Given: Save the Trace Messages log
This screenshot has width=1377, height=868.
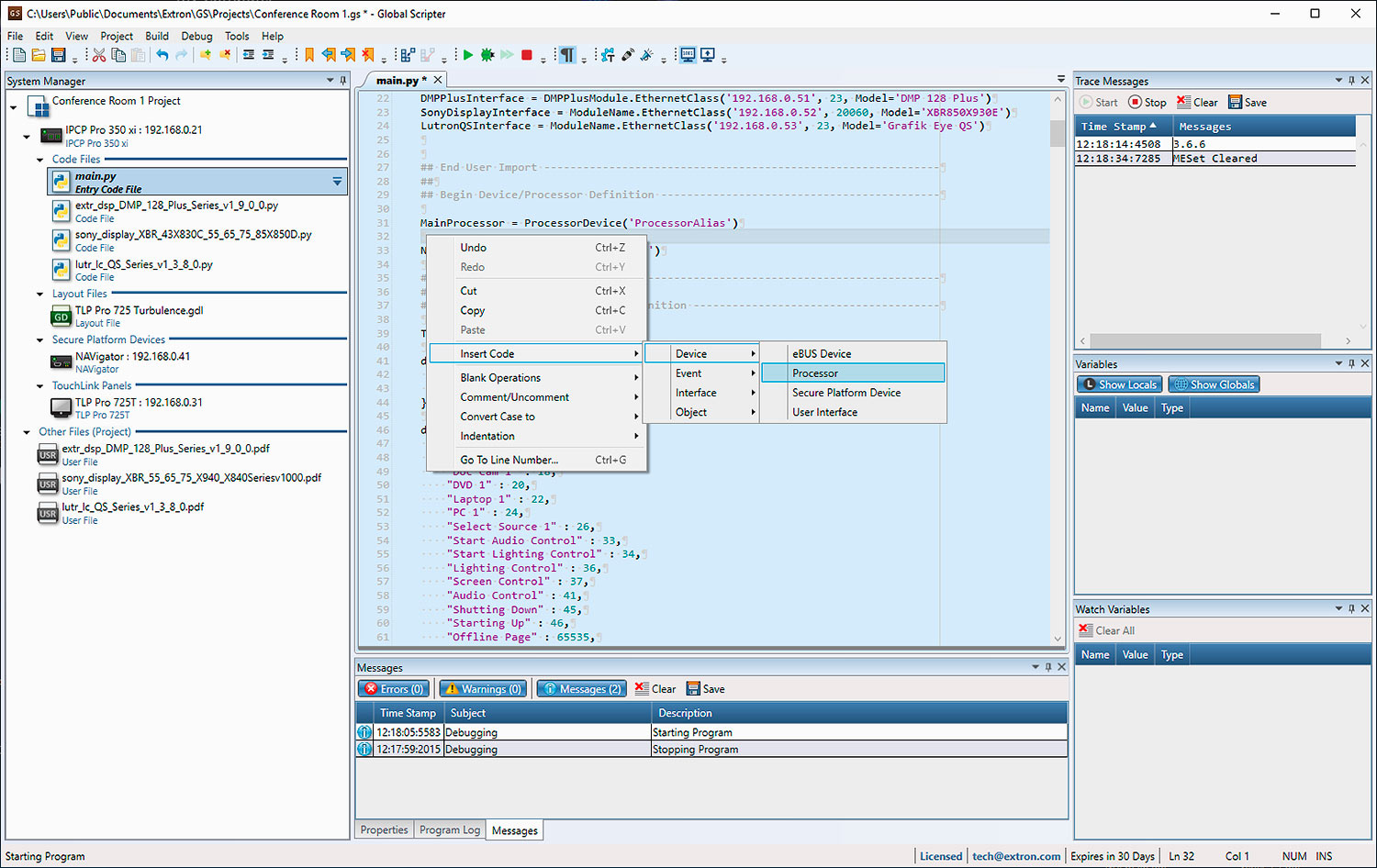Looking at the screenshot, I should pyautogui.click(x=1247, y=102).
